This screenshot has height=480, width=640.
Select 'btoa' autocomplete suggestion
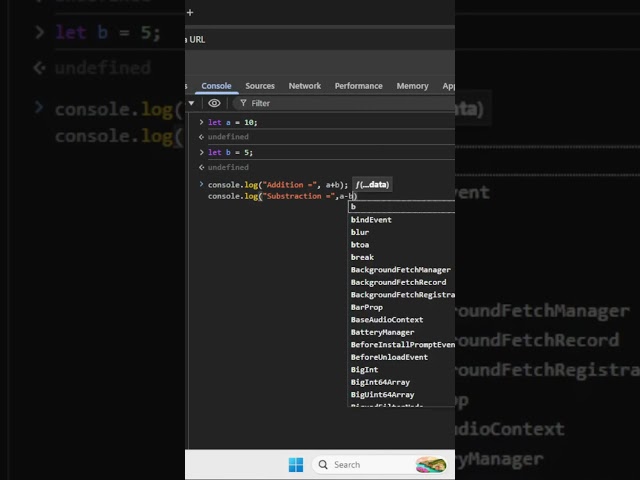tap(401, 245)
